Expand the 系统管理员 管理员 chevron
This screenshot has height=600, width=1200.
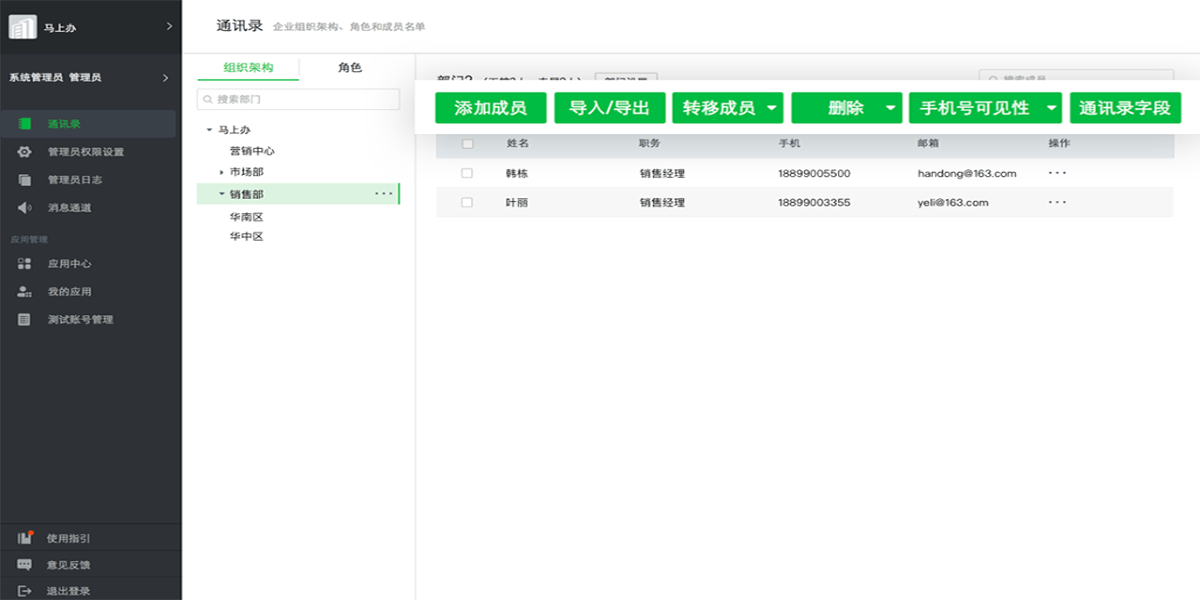click(165, 78)
